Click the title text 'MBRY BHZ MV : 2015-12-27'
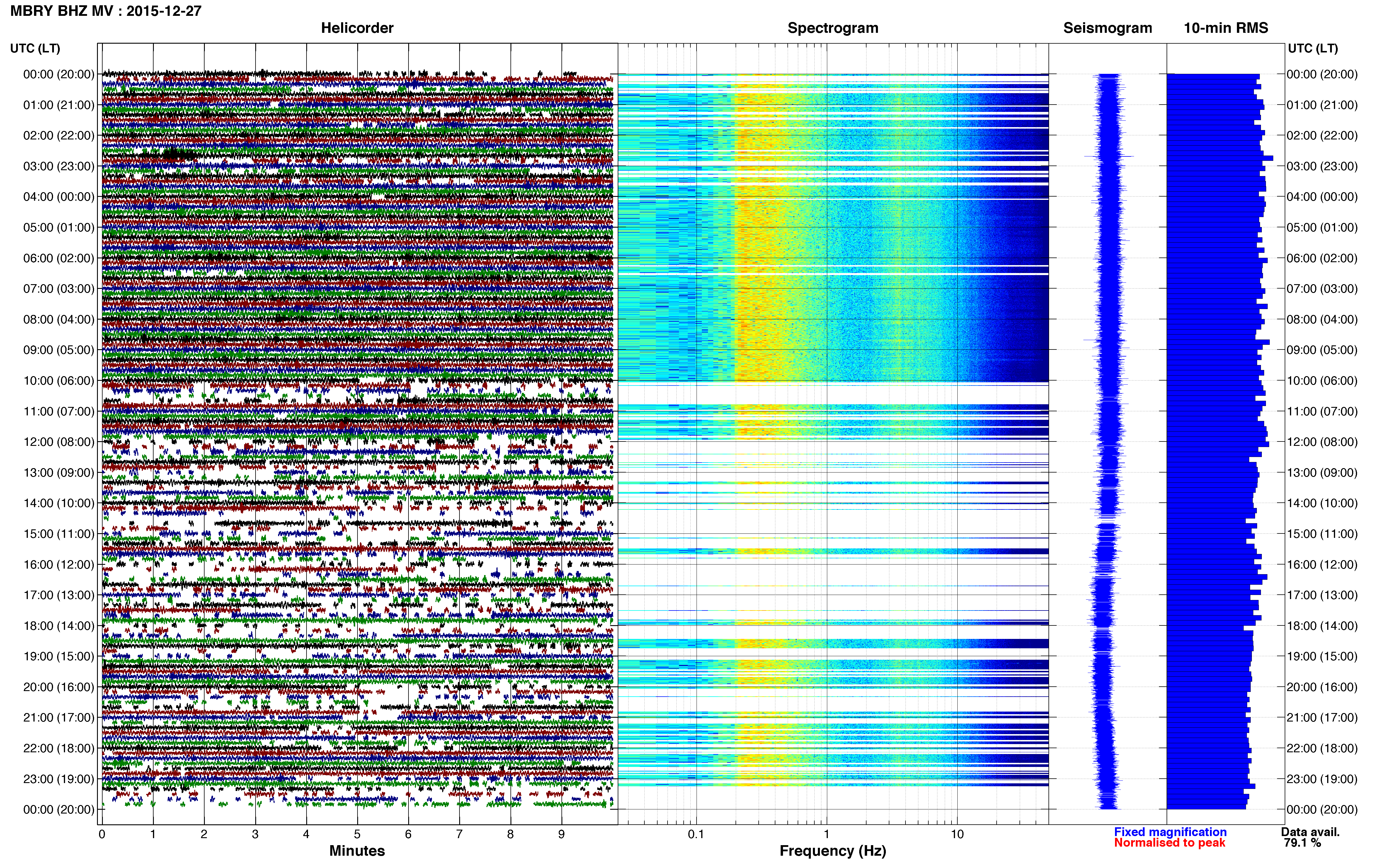The height and width of the screenshot is (868, 1389). (106, 11)
